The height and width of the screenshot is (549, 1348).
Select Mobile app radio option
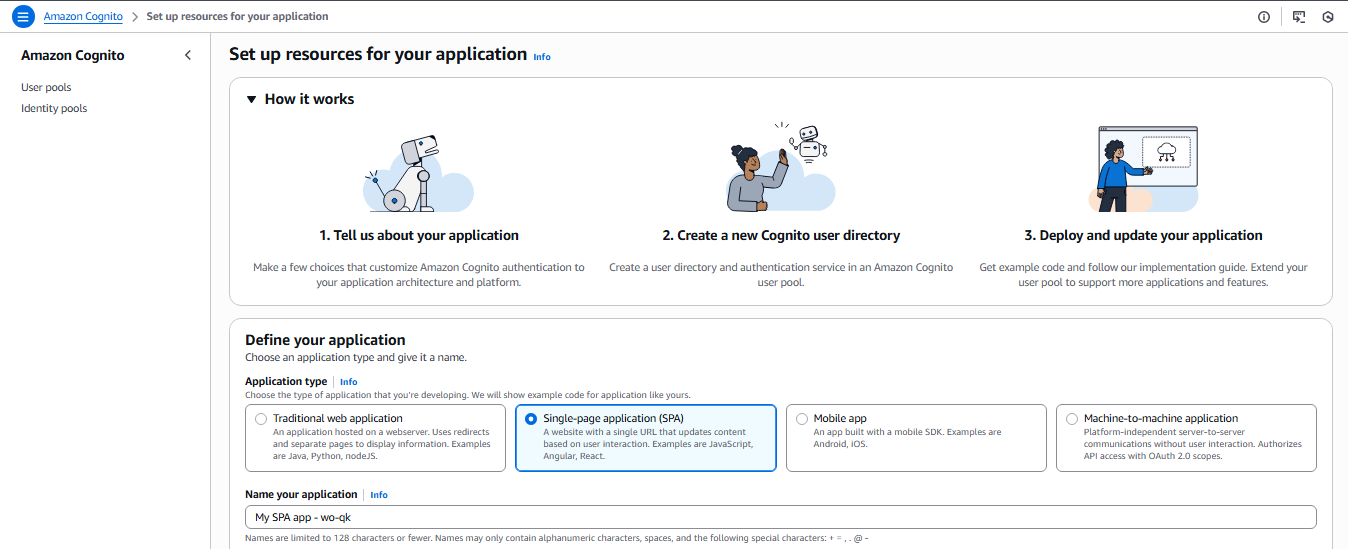pos(802,419)
